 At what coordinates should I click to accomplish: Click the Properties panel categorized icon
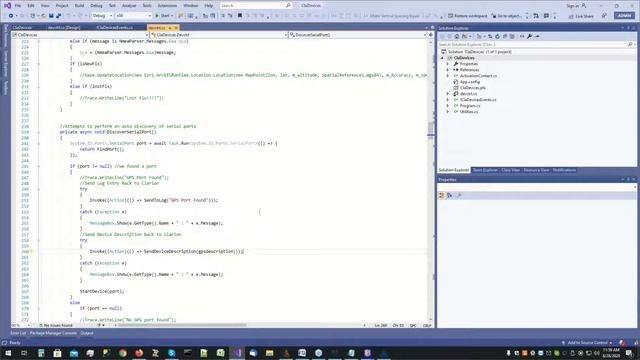pos(442,196)
